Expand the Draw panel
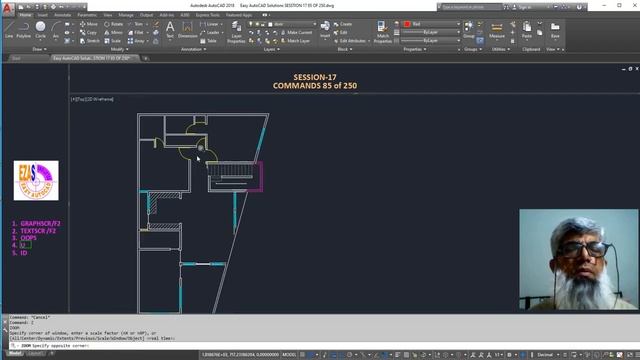Screen dimensions: 640x360 39,49
